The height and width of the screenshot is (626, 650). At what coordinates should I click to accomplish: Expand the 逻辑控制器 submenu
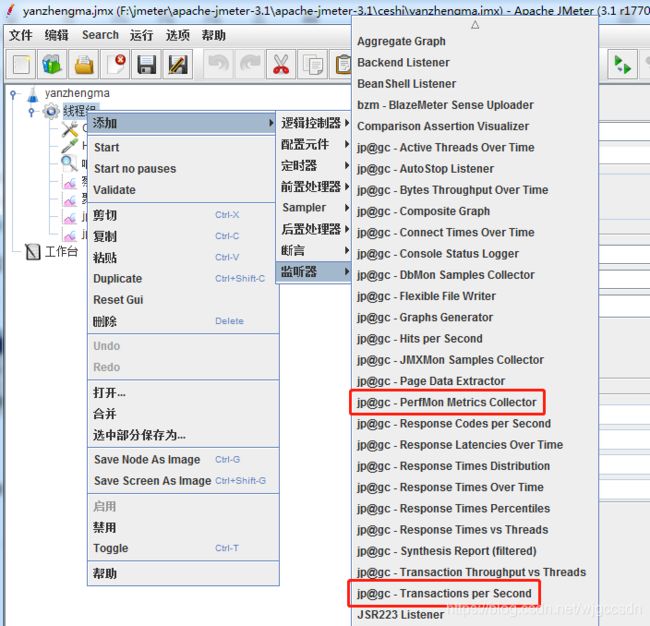(x=314, y=123)
